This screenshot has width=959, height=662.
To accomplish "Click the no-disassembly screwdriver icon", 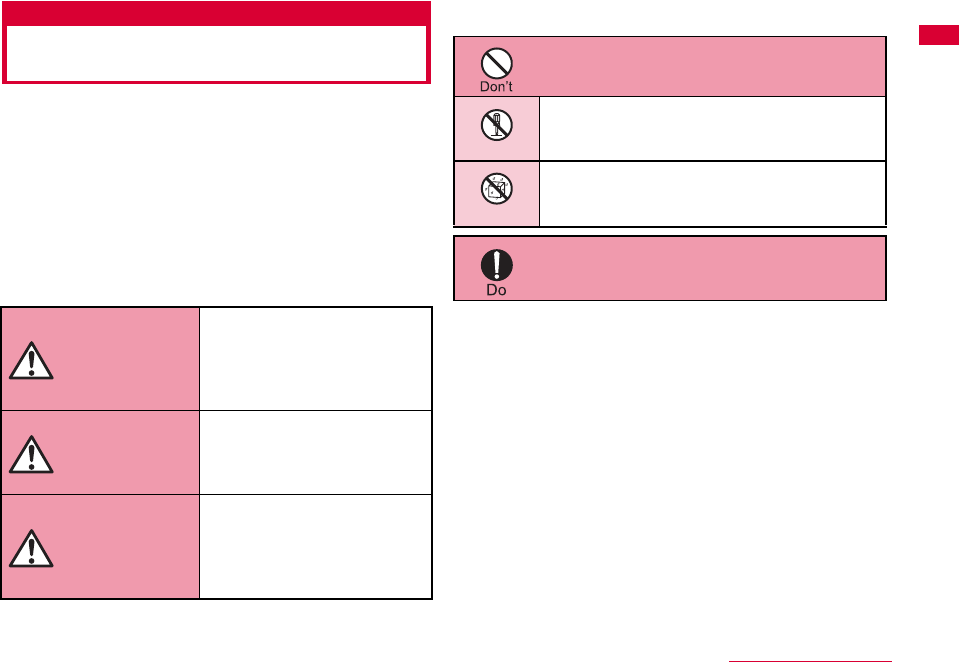I will 497,127.
